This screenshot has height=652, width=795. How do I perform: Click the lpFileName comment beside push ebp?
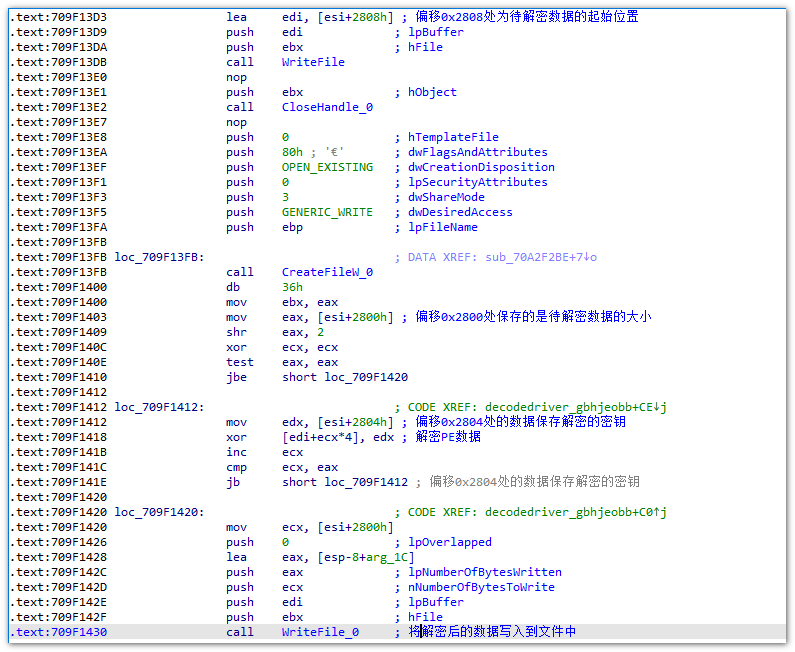click(446, 227)
